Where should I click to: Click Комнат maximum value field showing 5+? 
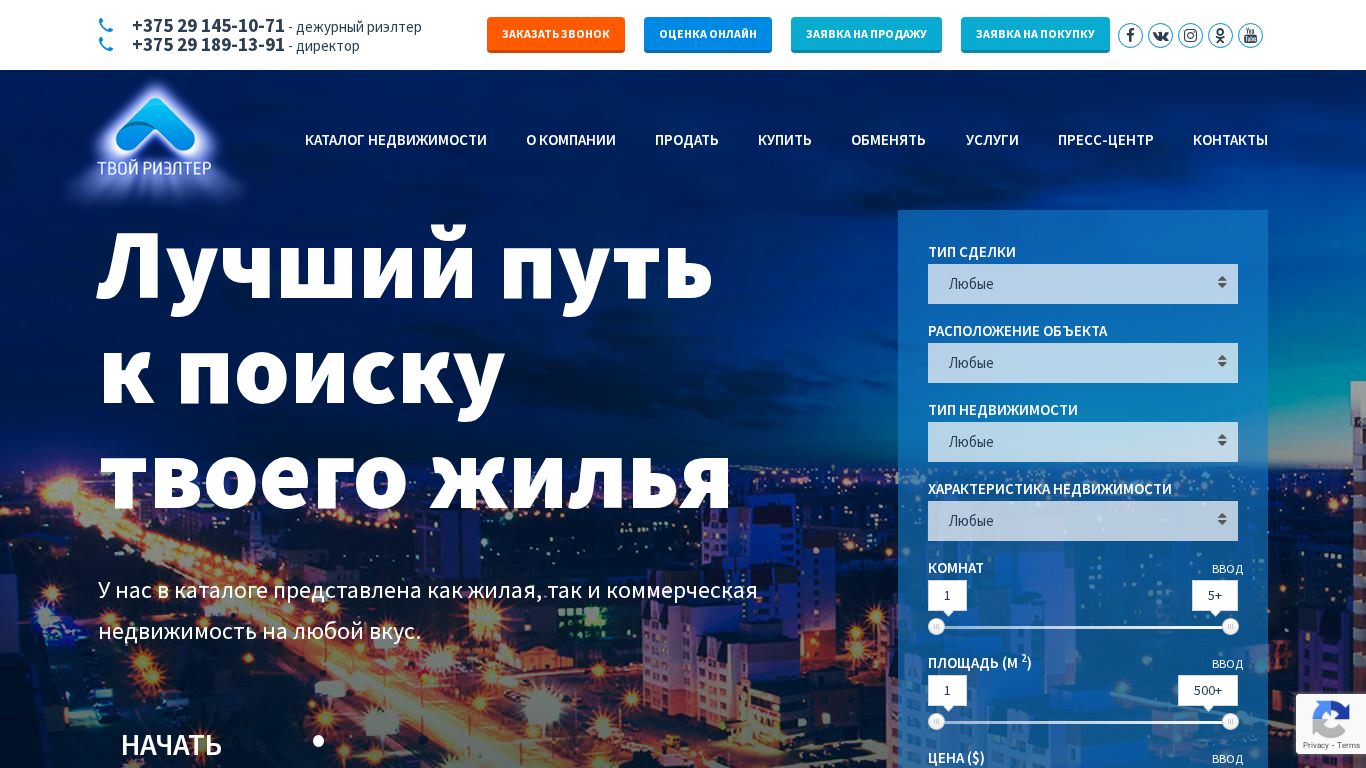[x=1215, y=595]
